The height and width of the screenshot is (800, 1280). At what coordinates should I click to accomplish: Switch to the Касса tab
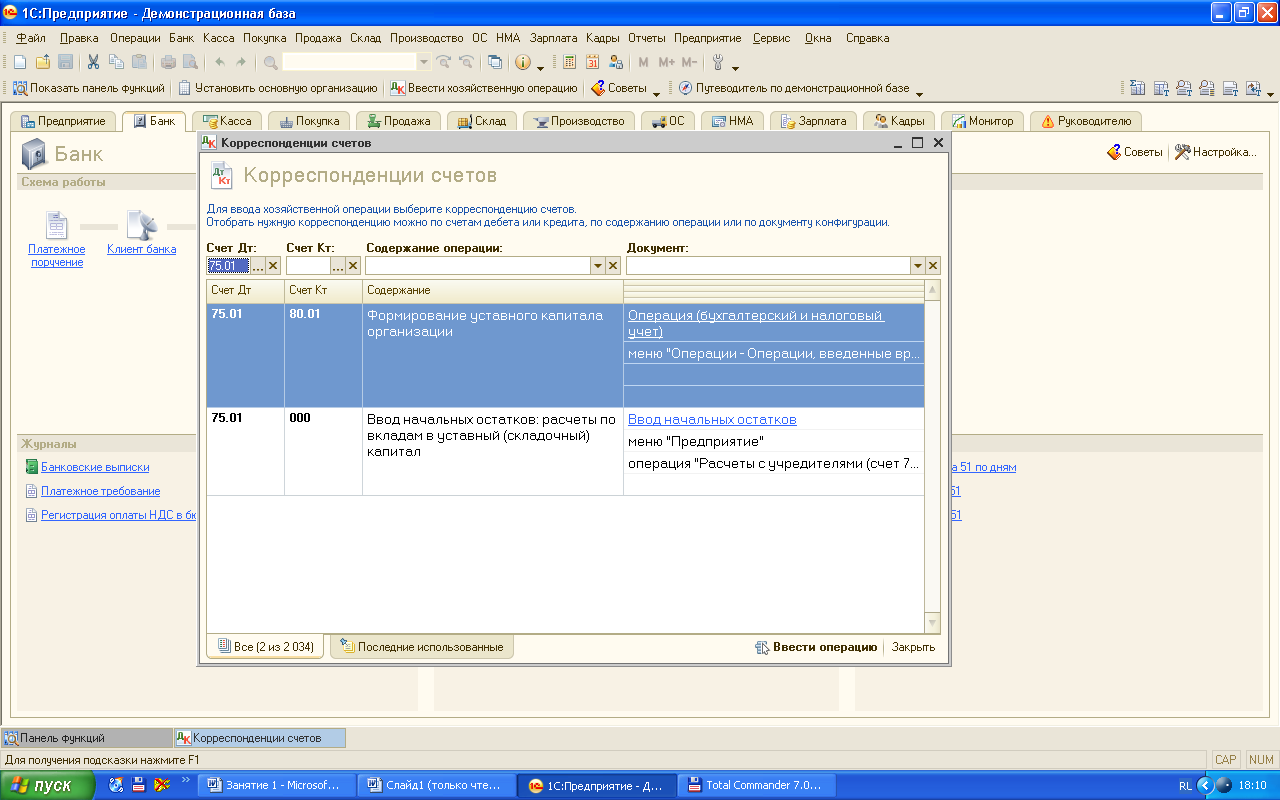(227, 121)
